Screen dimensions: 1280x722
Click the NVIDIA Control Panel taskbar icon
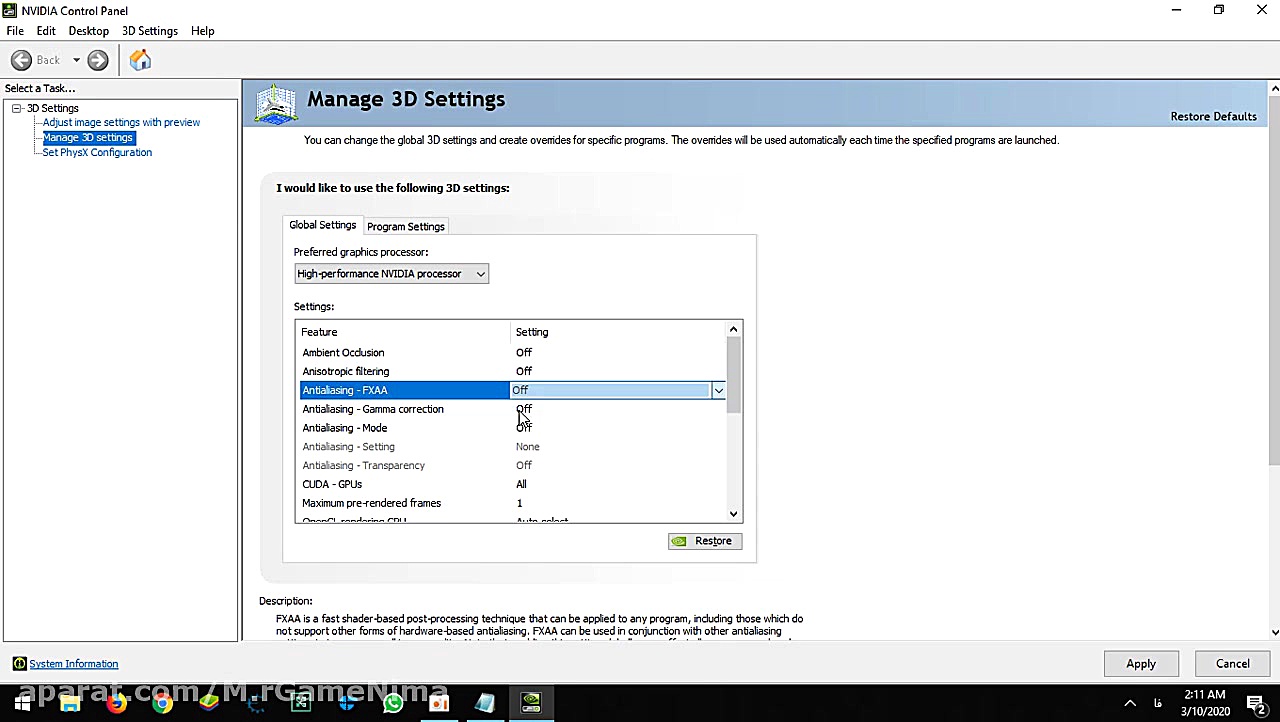531,703
